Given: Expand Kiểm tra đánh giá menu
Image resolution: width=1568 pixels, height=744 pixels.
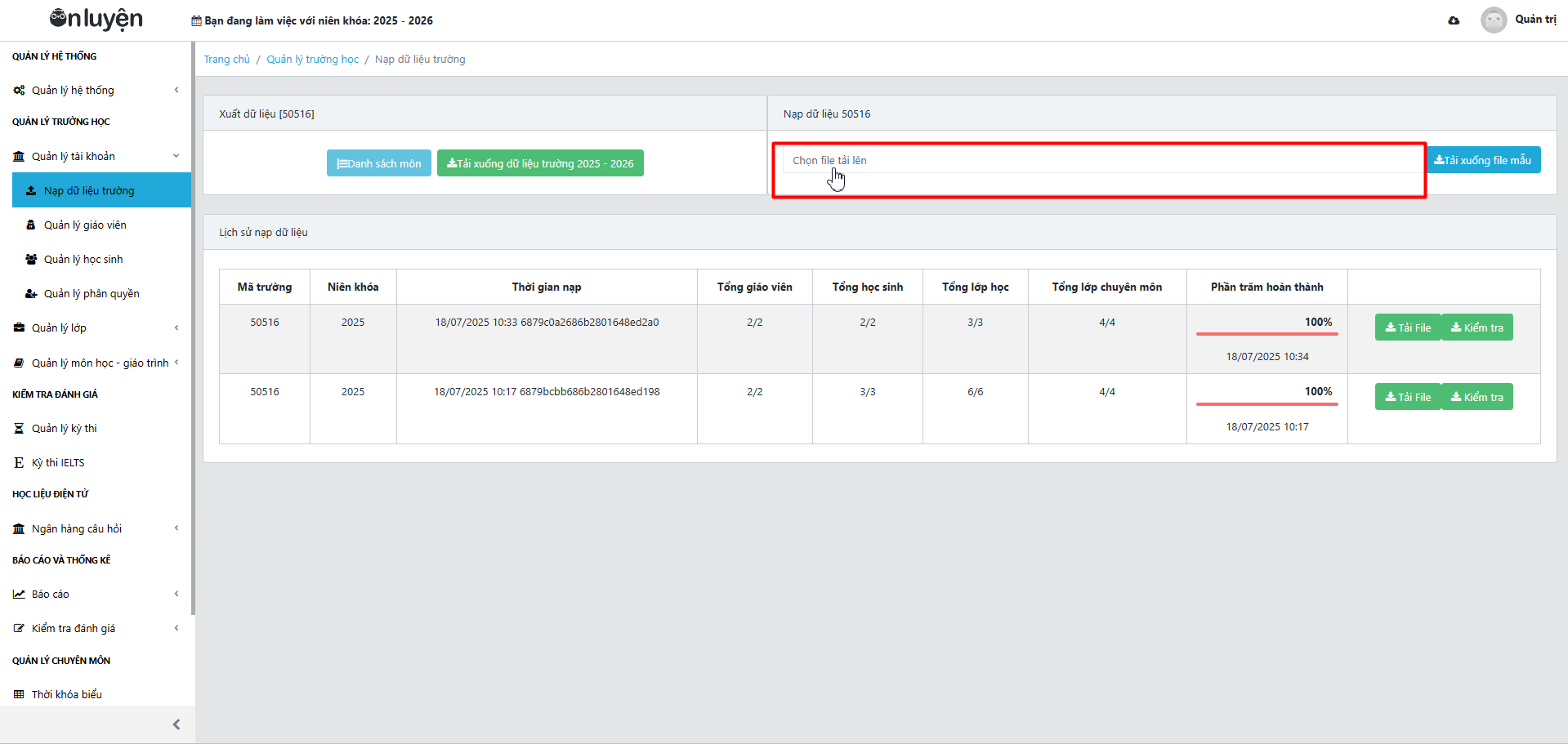Looking at the screenshot, I should pos(176,628).
